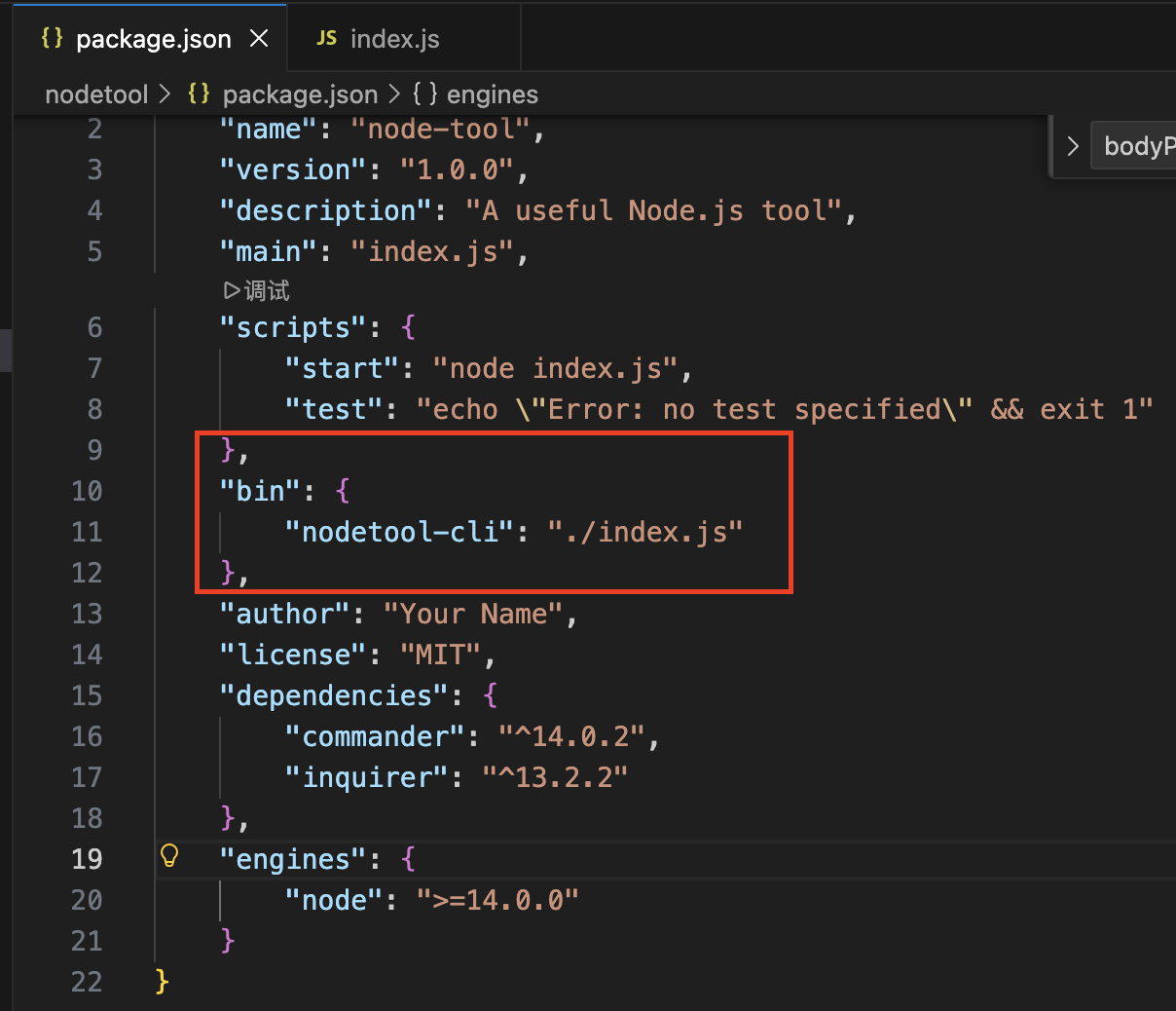Click the JSON braces icon on package.json tab

point(53,38)
